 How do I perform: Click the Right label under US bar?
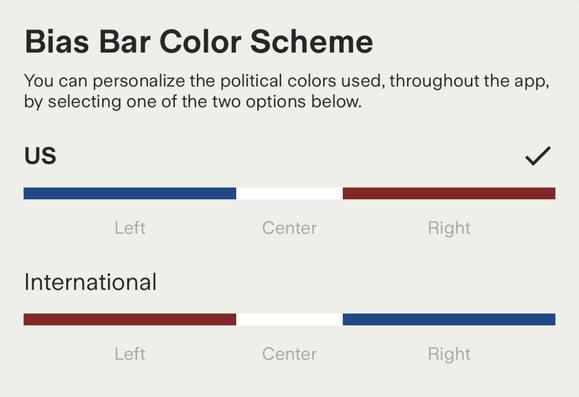[x=449, y=228]
